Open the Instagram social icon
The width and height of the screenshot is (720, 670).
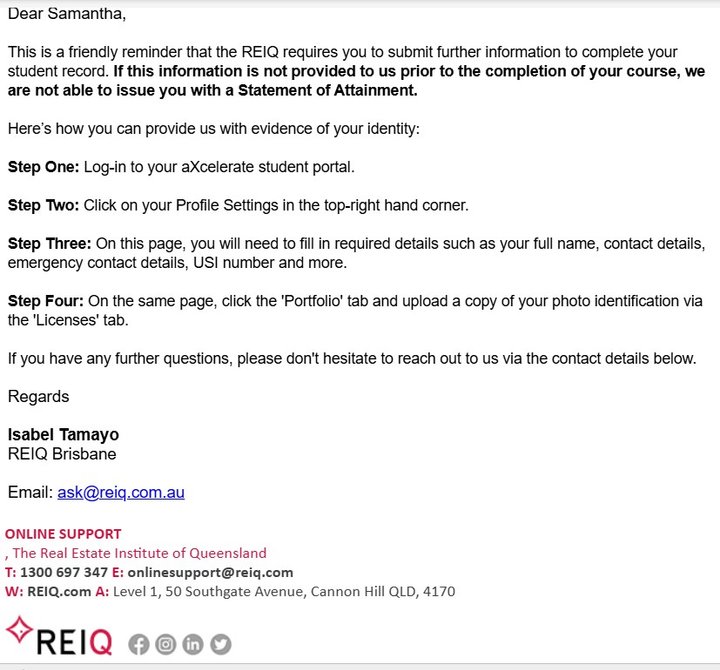tap(166, 644)
